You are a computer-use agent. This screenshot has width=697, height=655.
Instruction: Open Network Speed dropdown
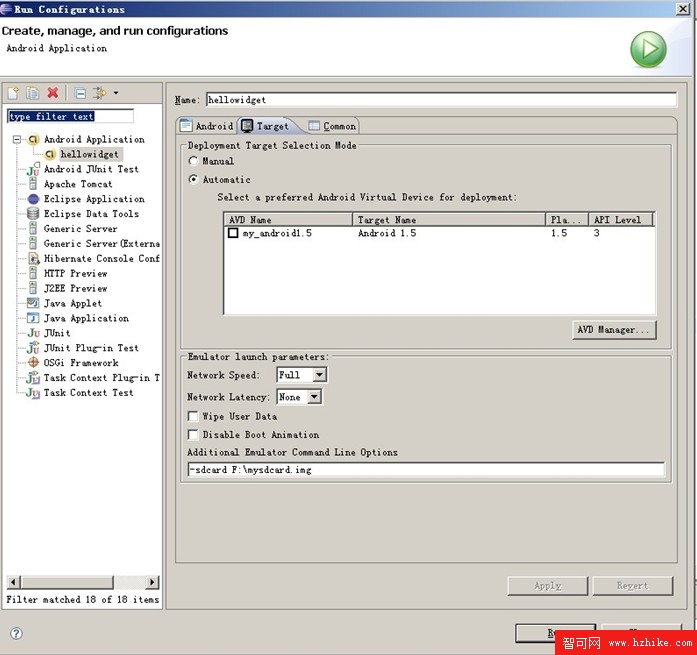pos(319,375)
